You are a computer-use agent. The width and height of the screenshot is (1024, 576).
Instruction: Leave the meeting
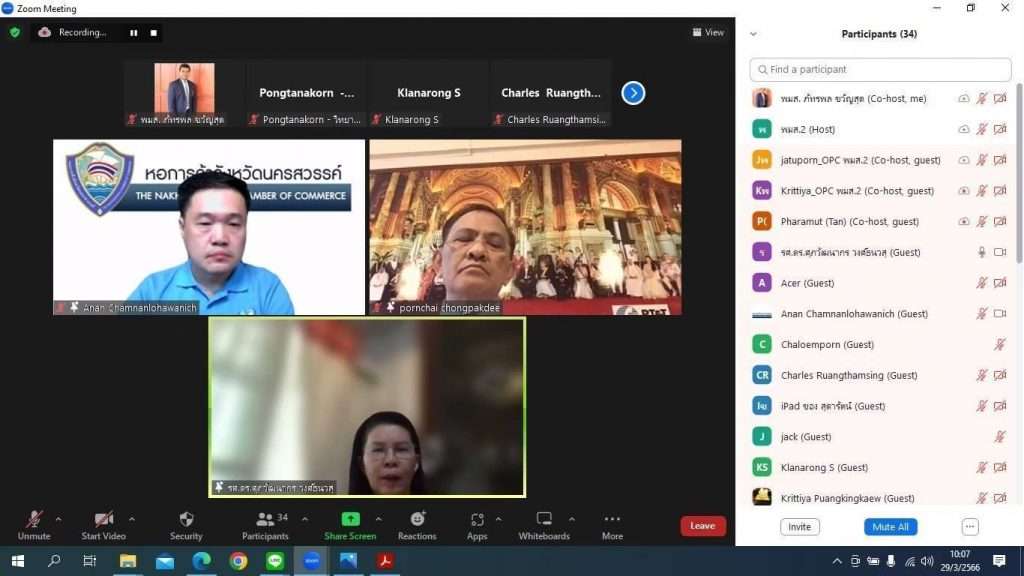click(703, 526)
